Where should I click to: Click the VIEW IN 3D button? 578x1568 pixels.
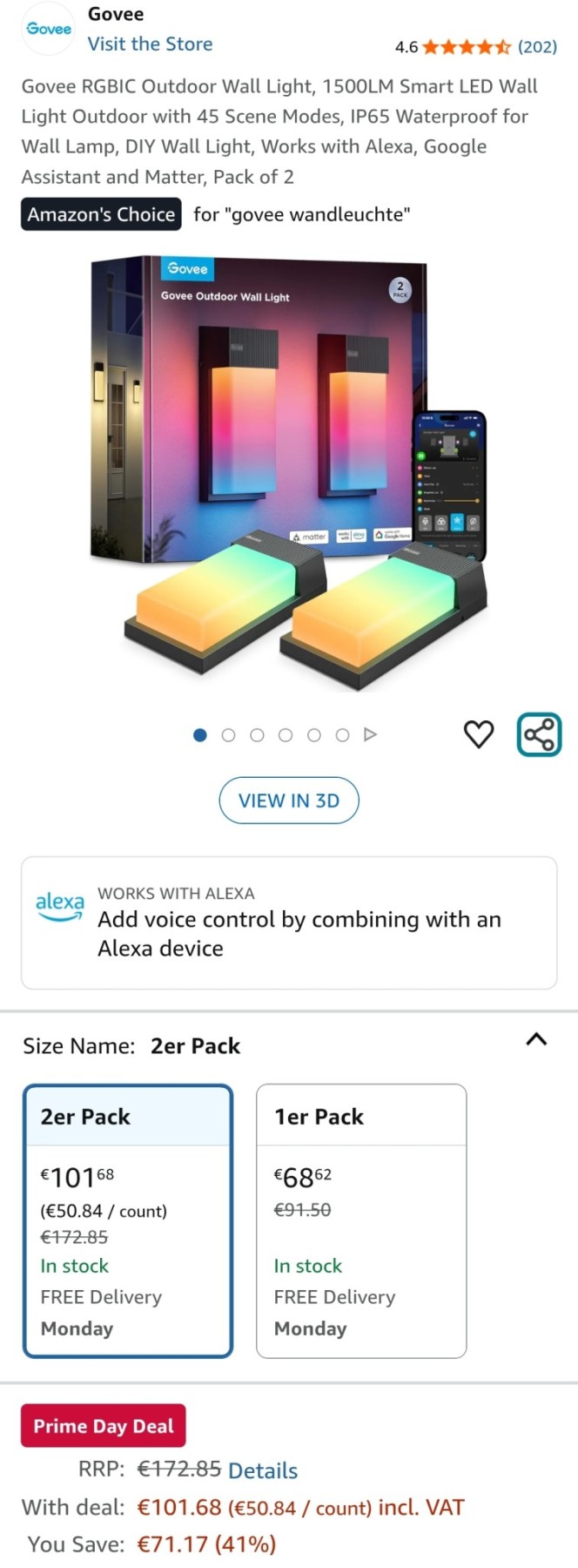pyautogui.click(x=289, y=800)
